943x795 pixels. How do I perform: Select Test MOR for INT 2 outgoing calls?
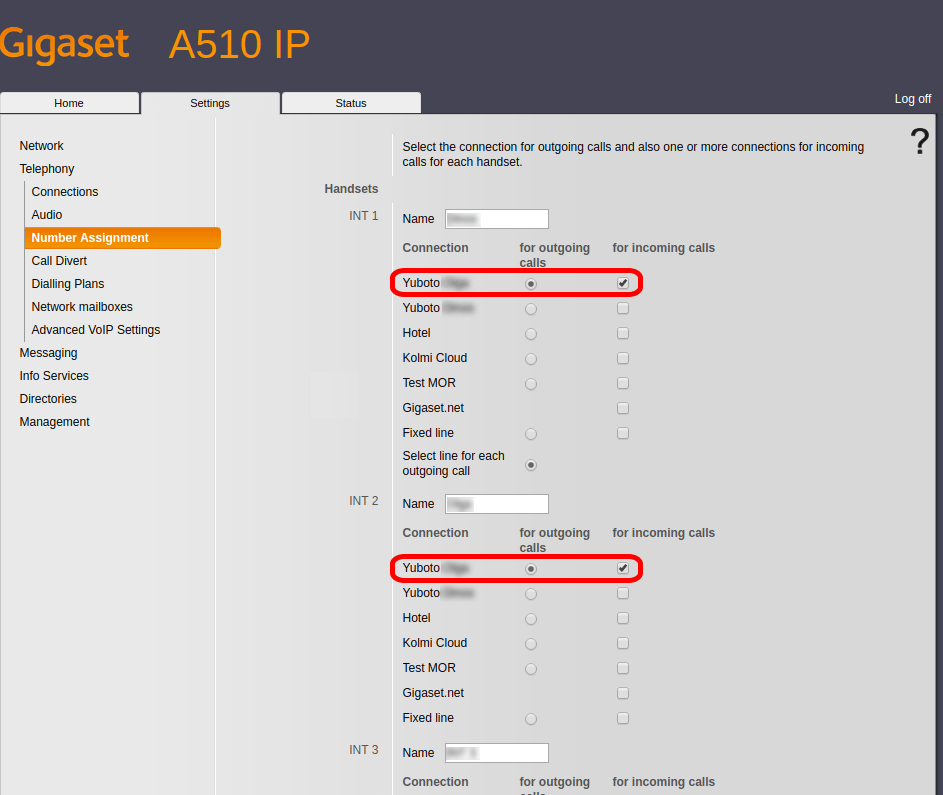point(530,669)
